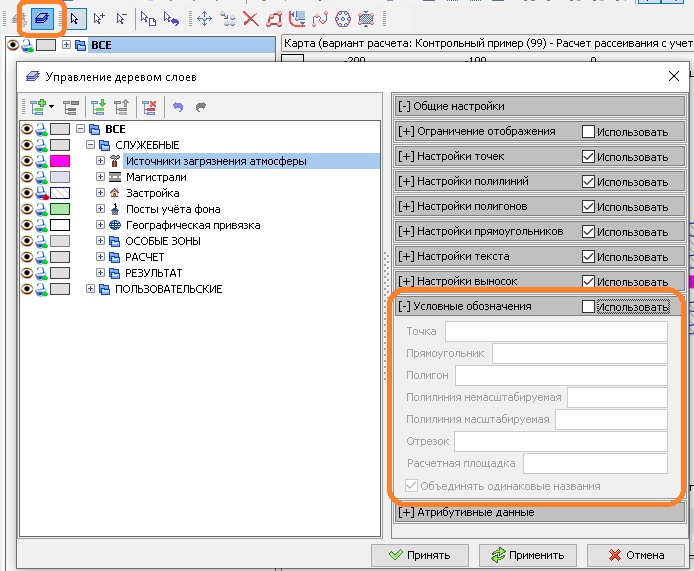Click the delete layer icon with red X
Screen dimensions: 694x571
(149, 107)
